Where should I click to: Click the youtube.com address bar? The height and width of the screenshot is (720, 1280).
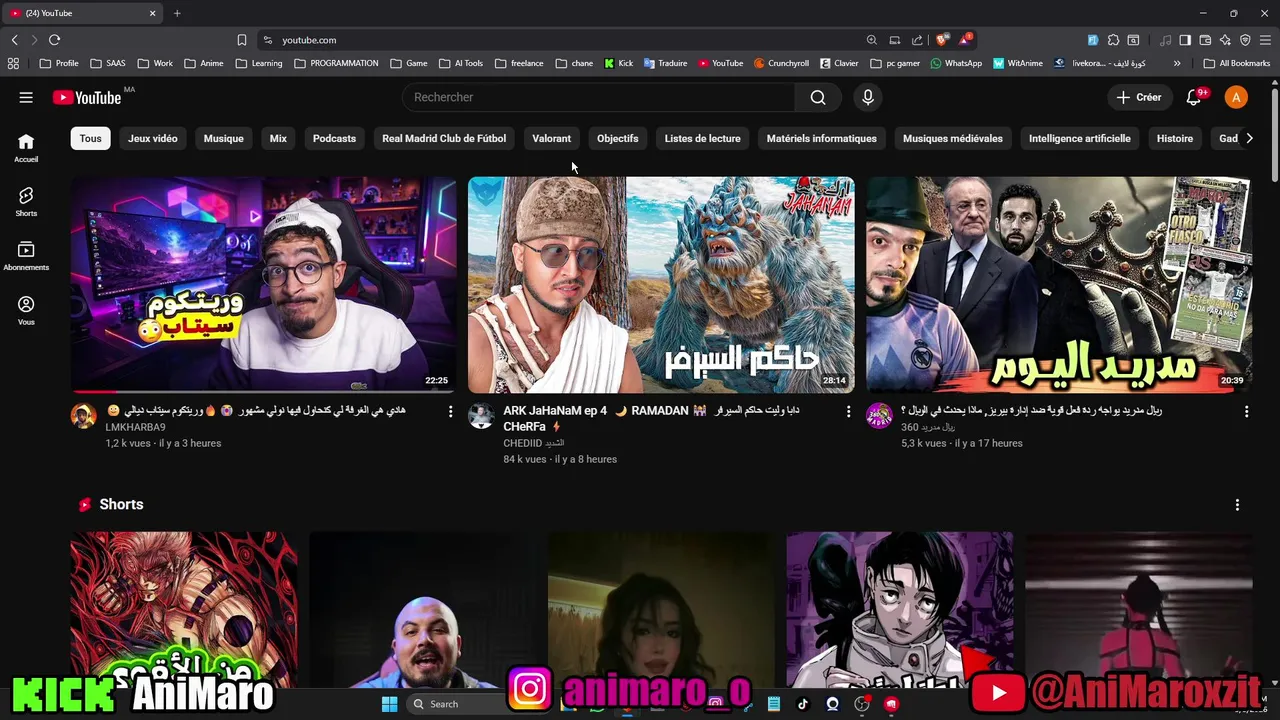coord(560,40)
